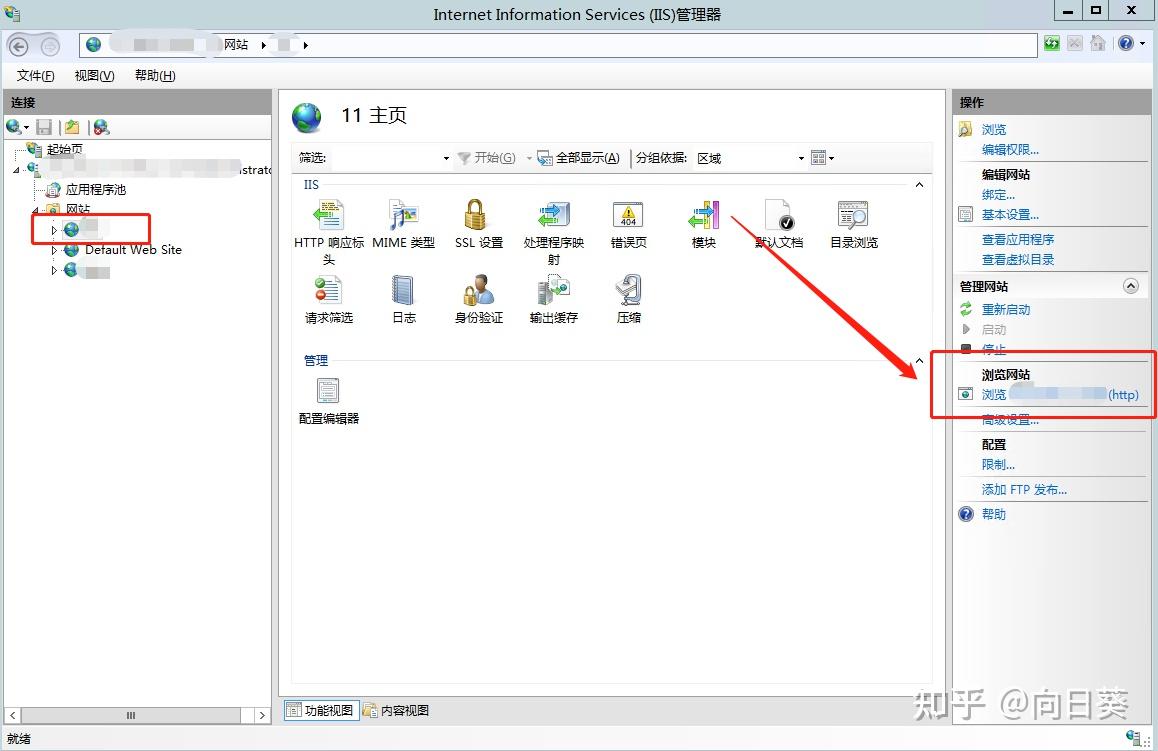This screenshot has width=1158, height=751.
Task: Open the 错误页 404 icon
Action: point(628,215)
